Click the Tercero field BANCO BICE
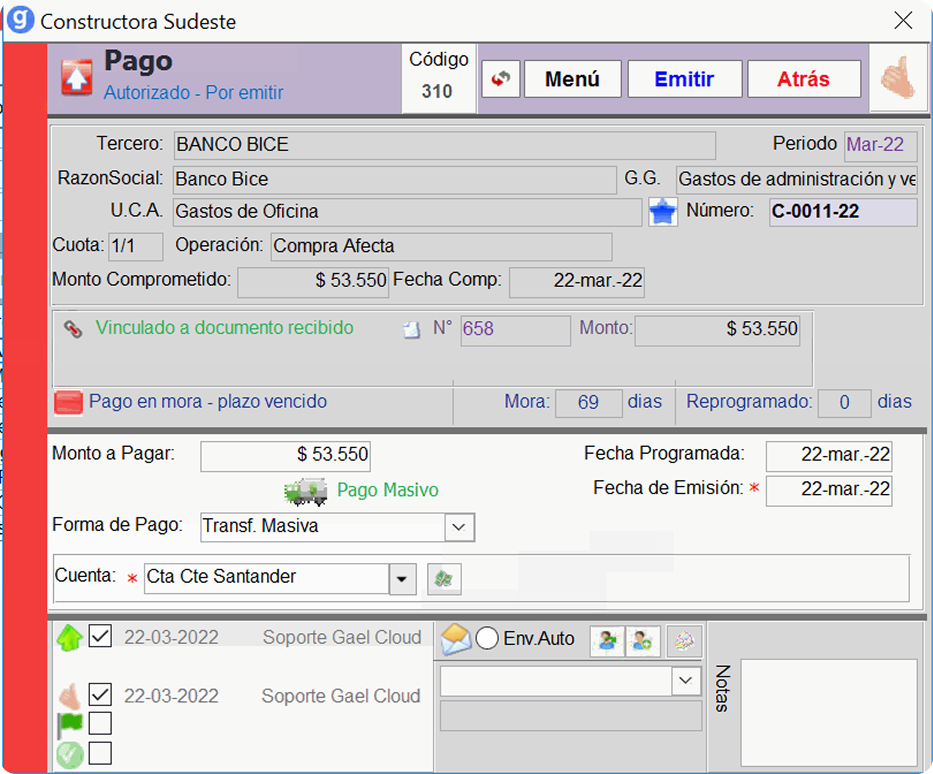This screenshot has height=774, width=933. pos(444,145)
